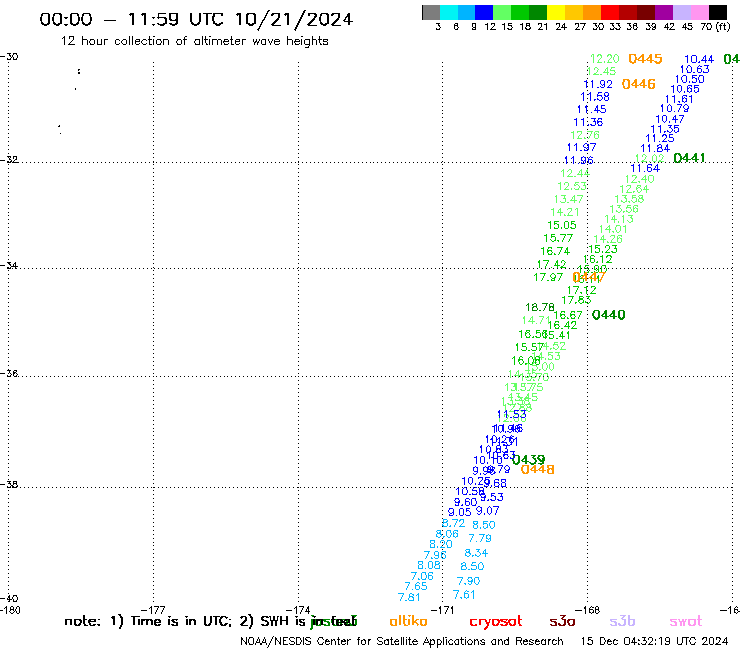The image size is (740, 650).
Task: Click the green 0439 track time label
Action: pos(529,459)
